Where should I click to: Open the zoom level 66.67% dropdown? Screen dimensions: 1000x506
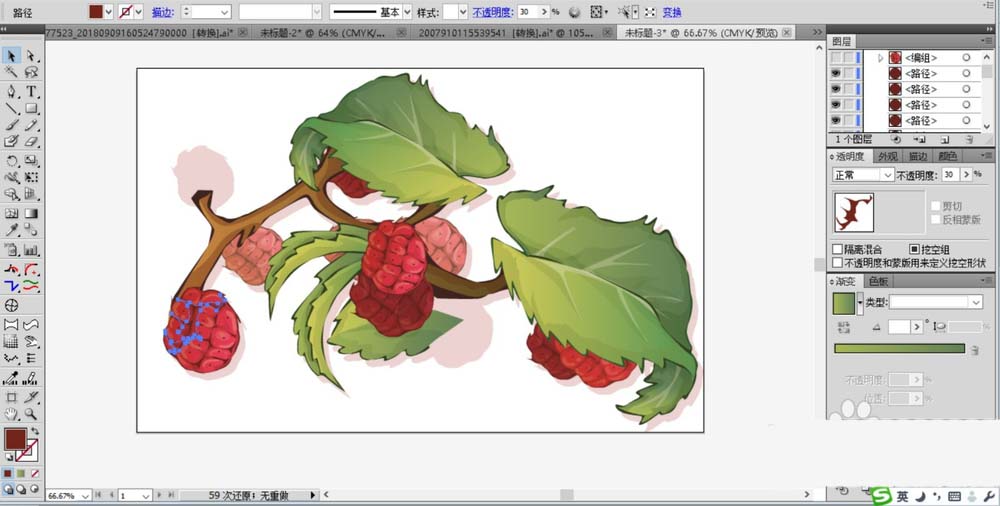pos(85,495)
